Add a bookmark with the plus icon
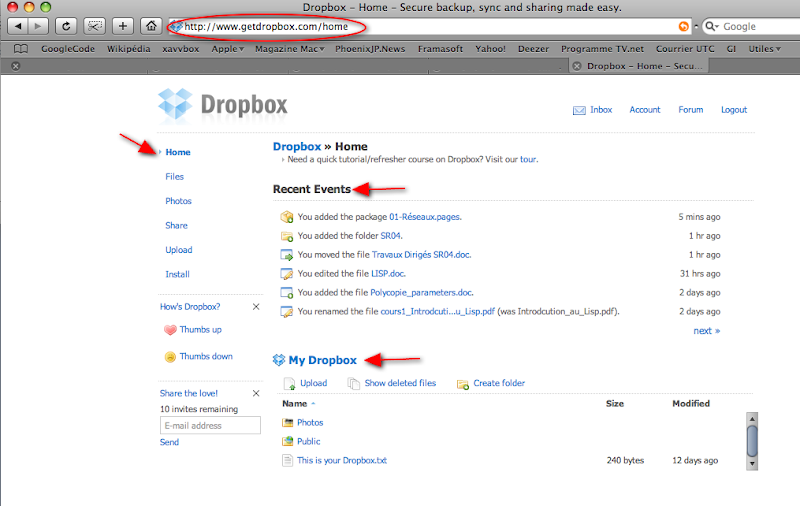Image resolution: width=800 pixels, height=506 pixels. coord(123,26)
